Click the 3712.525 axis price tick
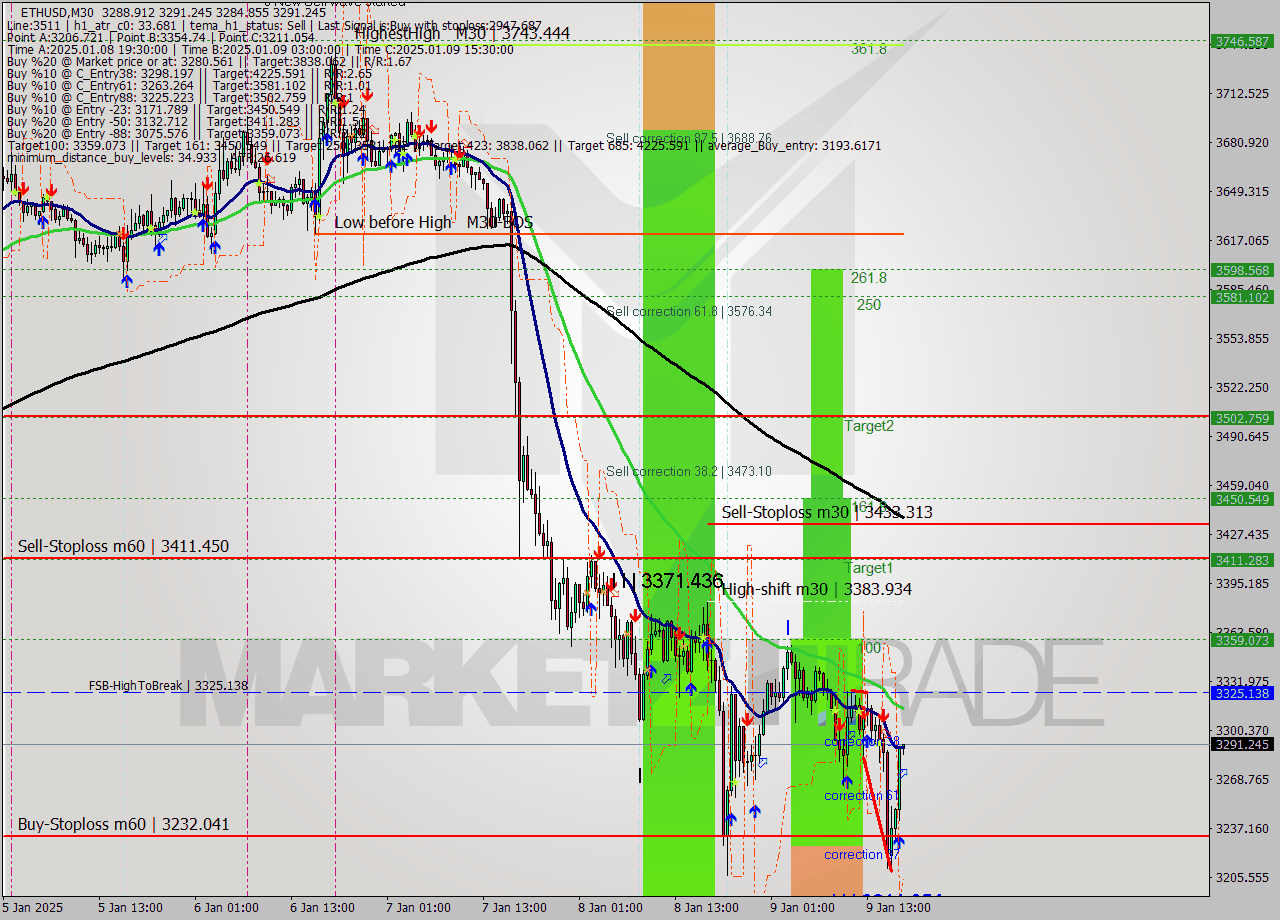 [1240, 93]
